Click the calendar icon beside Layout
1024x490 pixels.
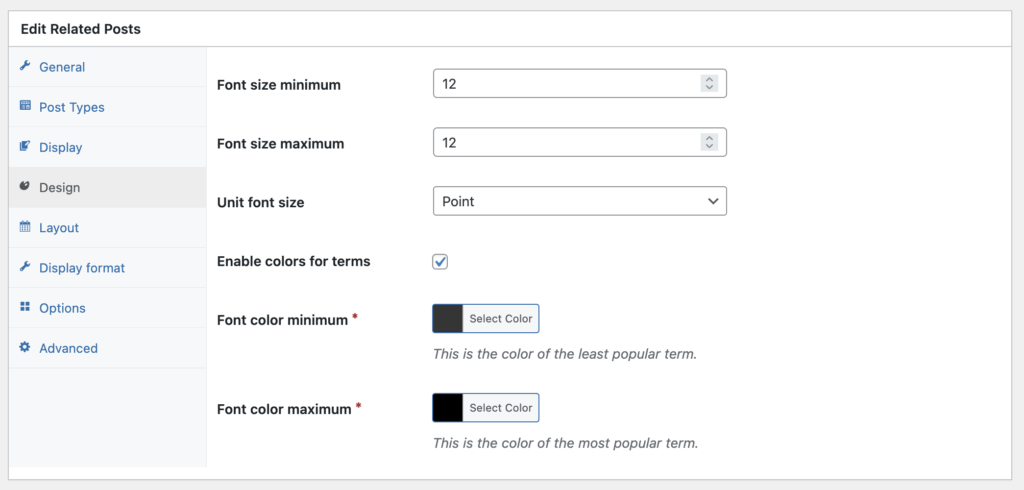click(x=25, y=228)
